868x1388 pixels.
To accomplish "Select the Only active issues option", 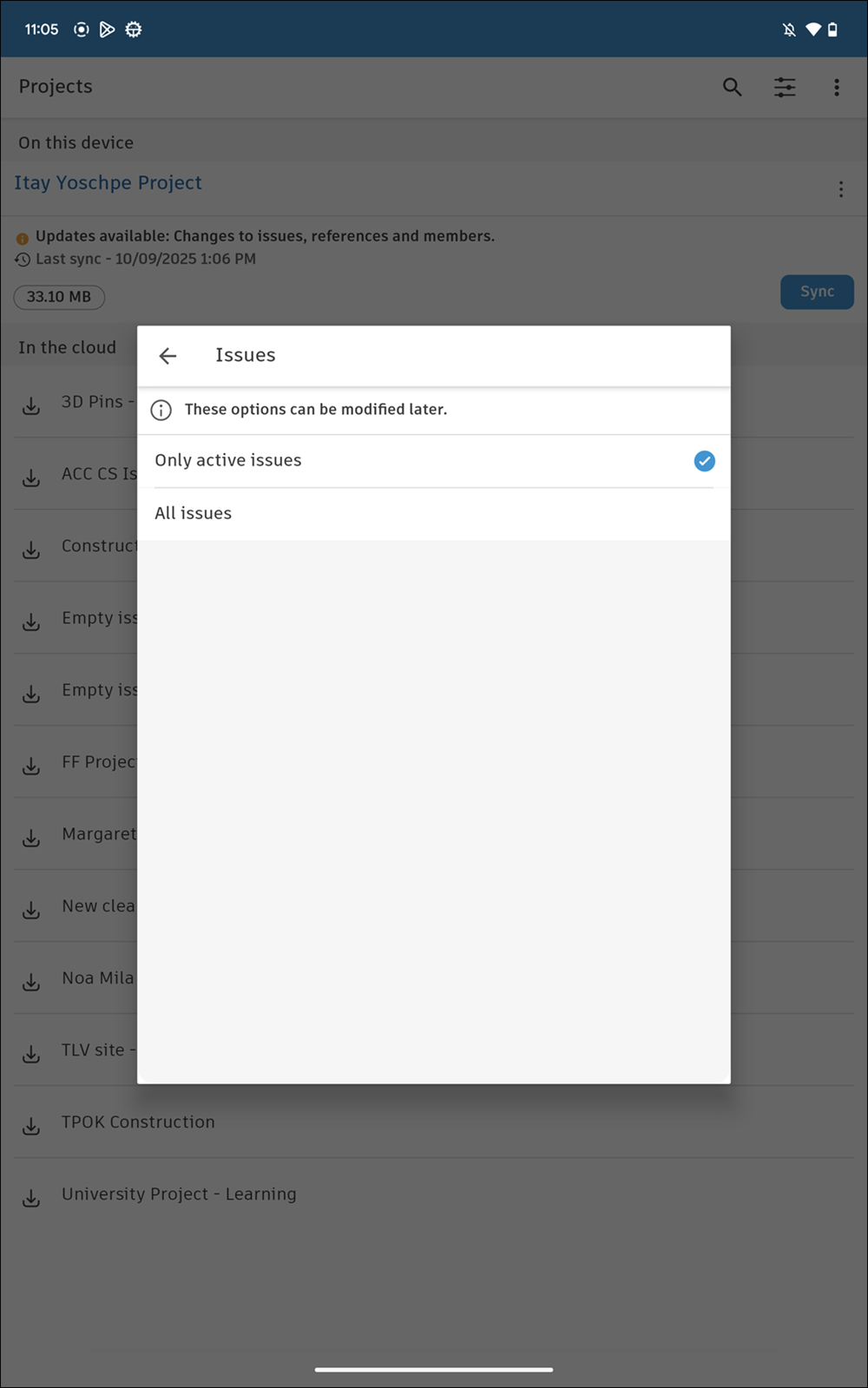I will click(433, 461).
